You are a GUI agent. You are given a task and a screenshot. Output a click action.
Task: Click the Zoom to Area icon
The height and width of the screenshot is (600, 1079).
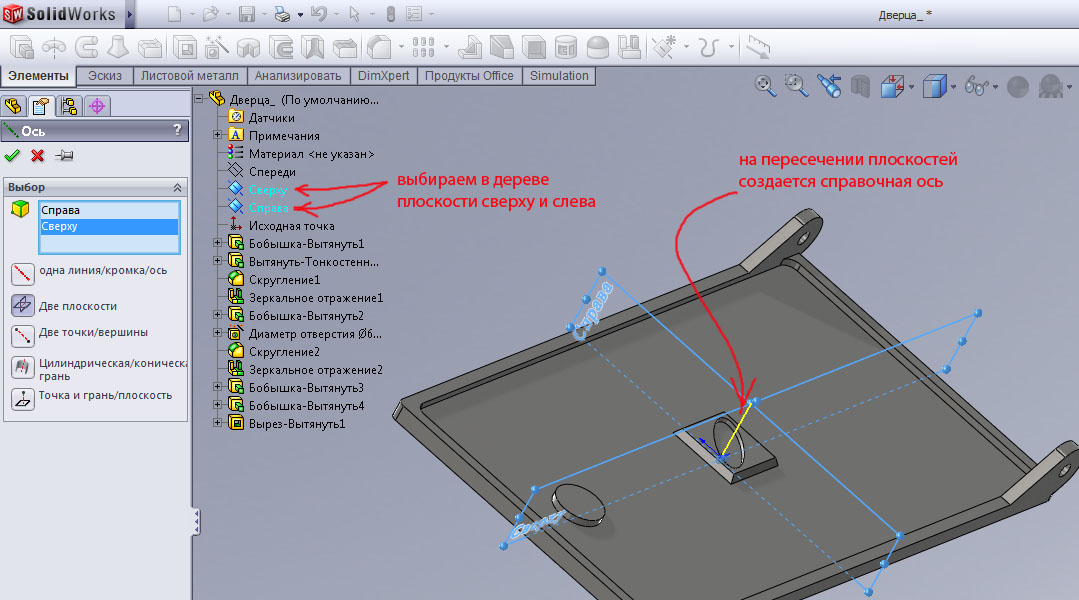coord(796,87)
